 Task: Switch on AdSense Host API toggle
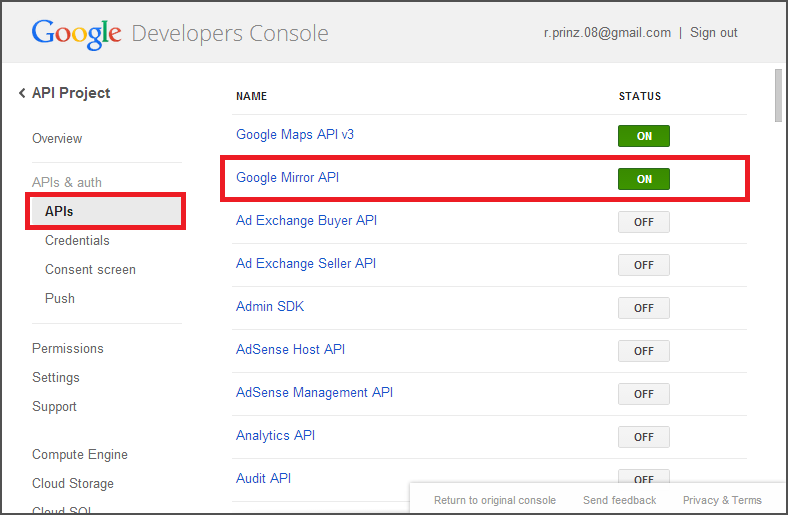[x=644, y=351]
